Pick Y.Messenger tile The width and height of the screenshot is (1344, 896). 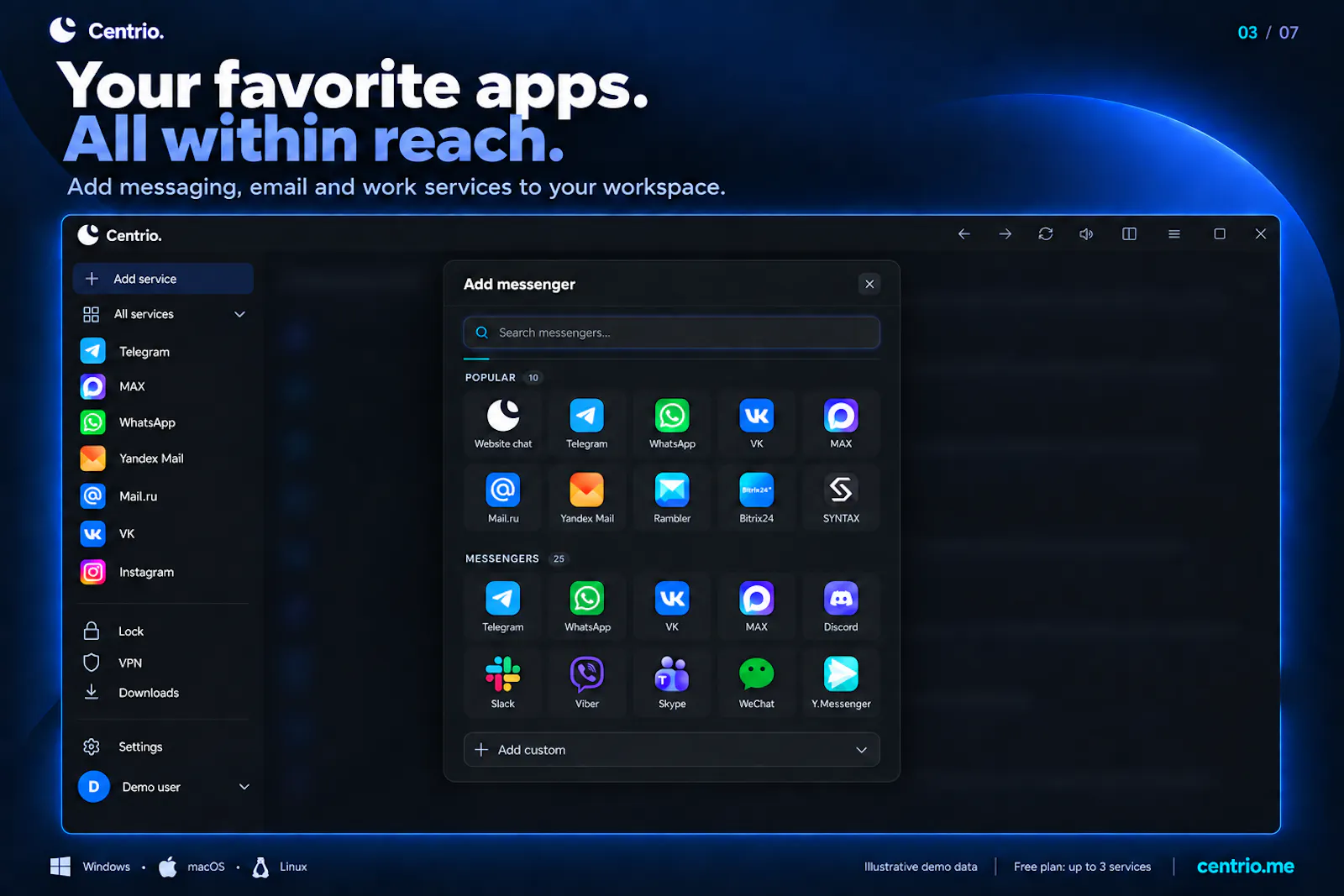coord(841,682)
